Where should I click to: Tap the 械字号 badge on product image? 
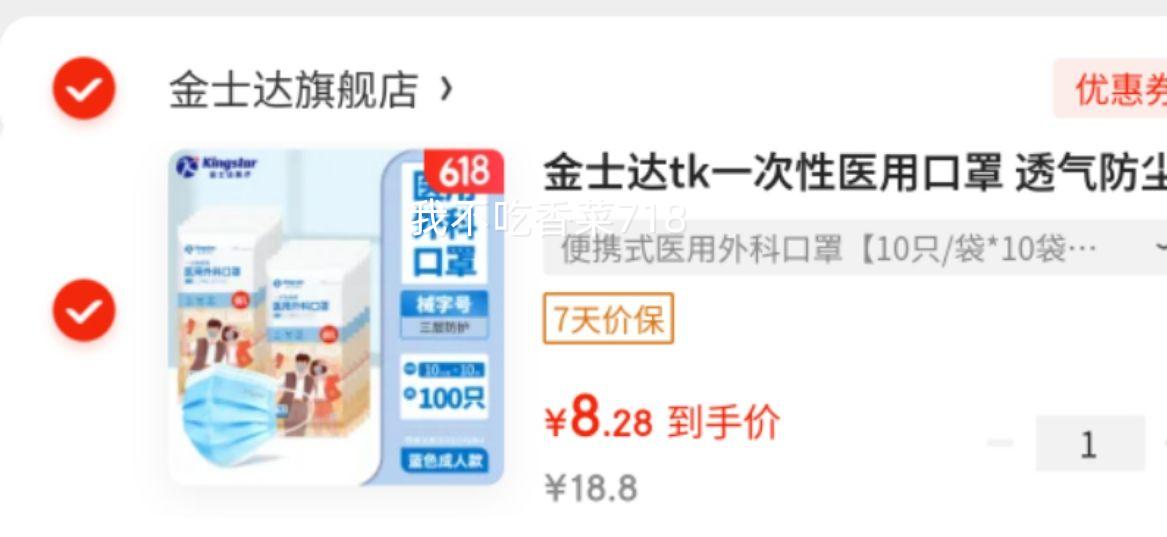click(444, 304)
